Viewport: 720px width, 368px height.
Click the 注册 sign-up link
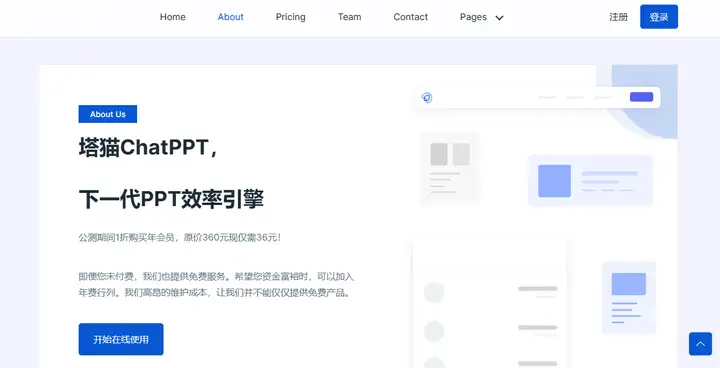pyautogui.click(x=618, y=17)
